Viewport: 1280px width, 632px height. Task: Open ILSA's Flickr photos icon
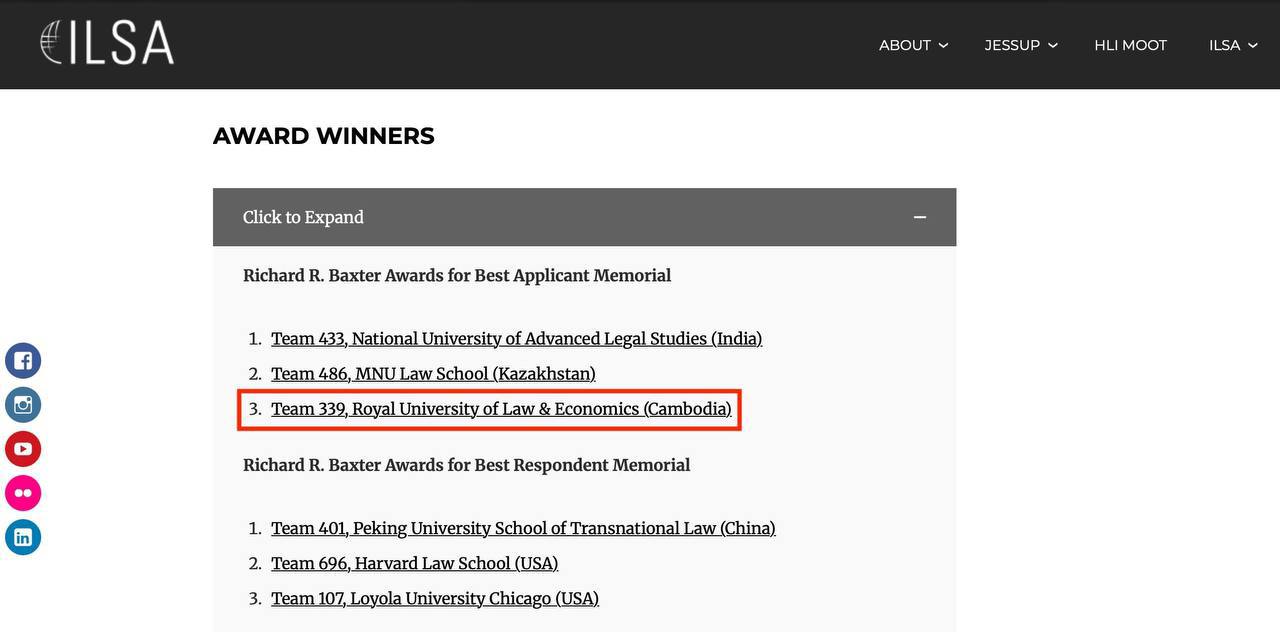click(x=23, y=493)
